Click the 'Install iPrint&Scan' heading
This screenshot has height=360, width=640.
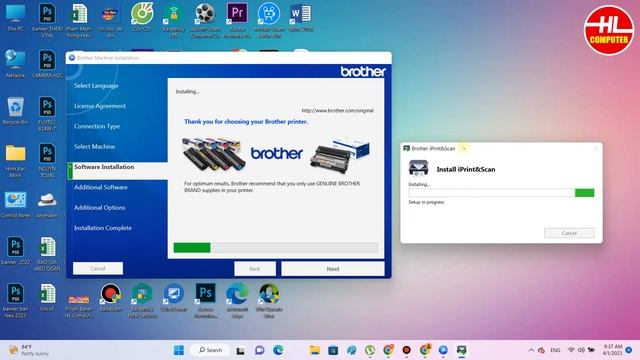466,169
